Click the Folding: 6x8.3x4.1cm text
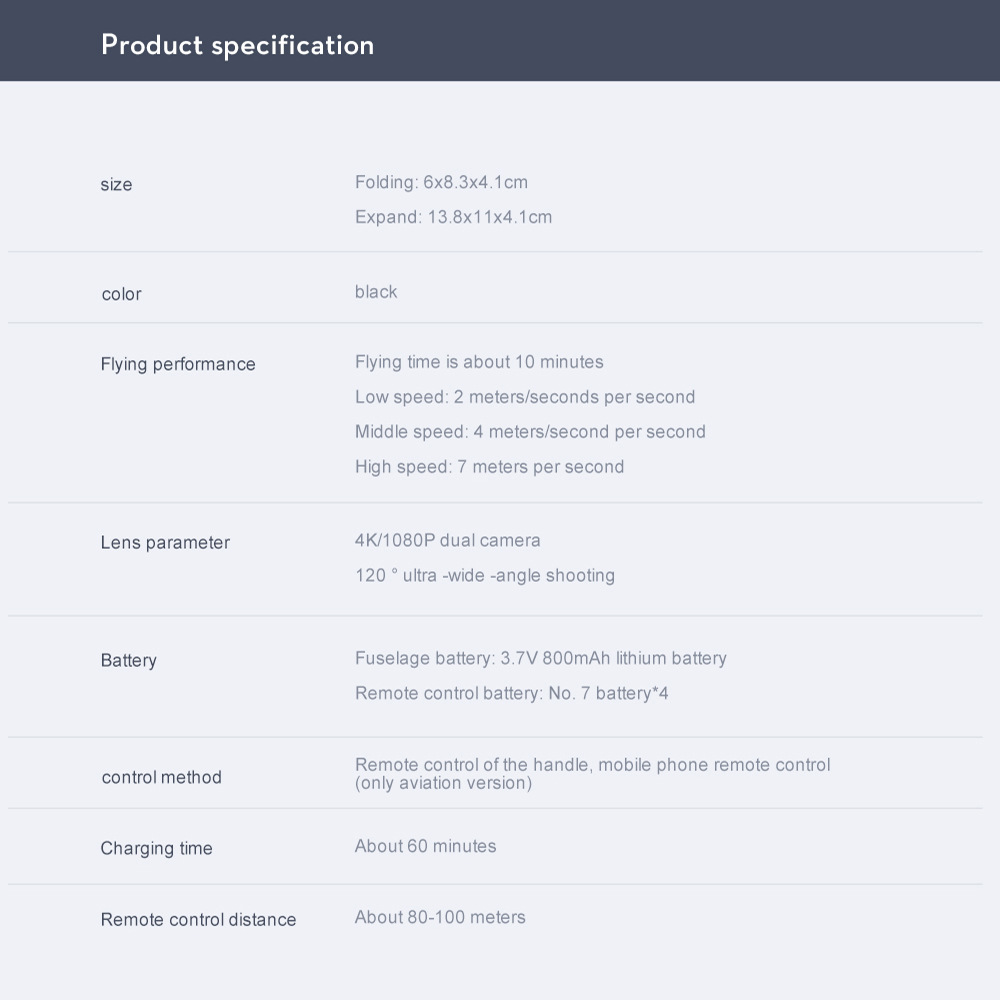Screen dimensions: 1000x1000 pyautogui.click(x=441, y=182)
